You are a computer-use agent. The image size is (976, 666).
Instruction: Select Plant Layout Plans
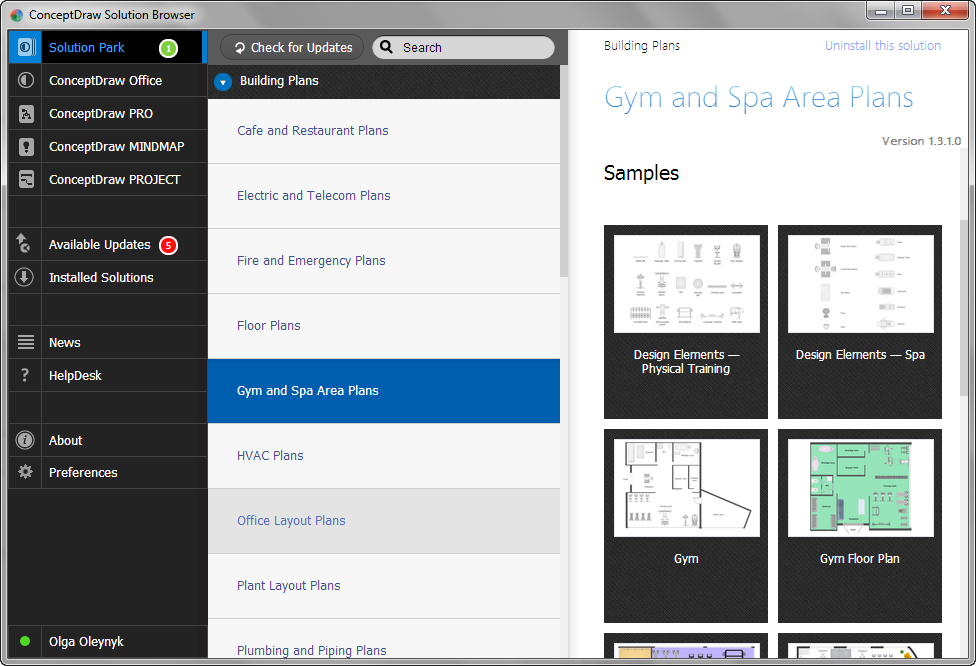point(383,586)
